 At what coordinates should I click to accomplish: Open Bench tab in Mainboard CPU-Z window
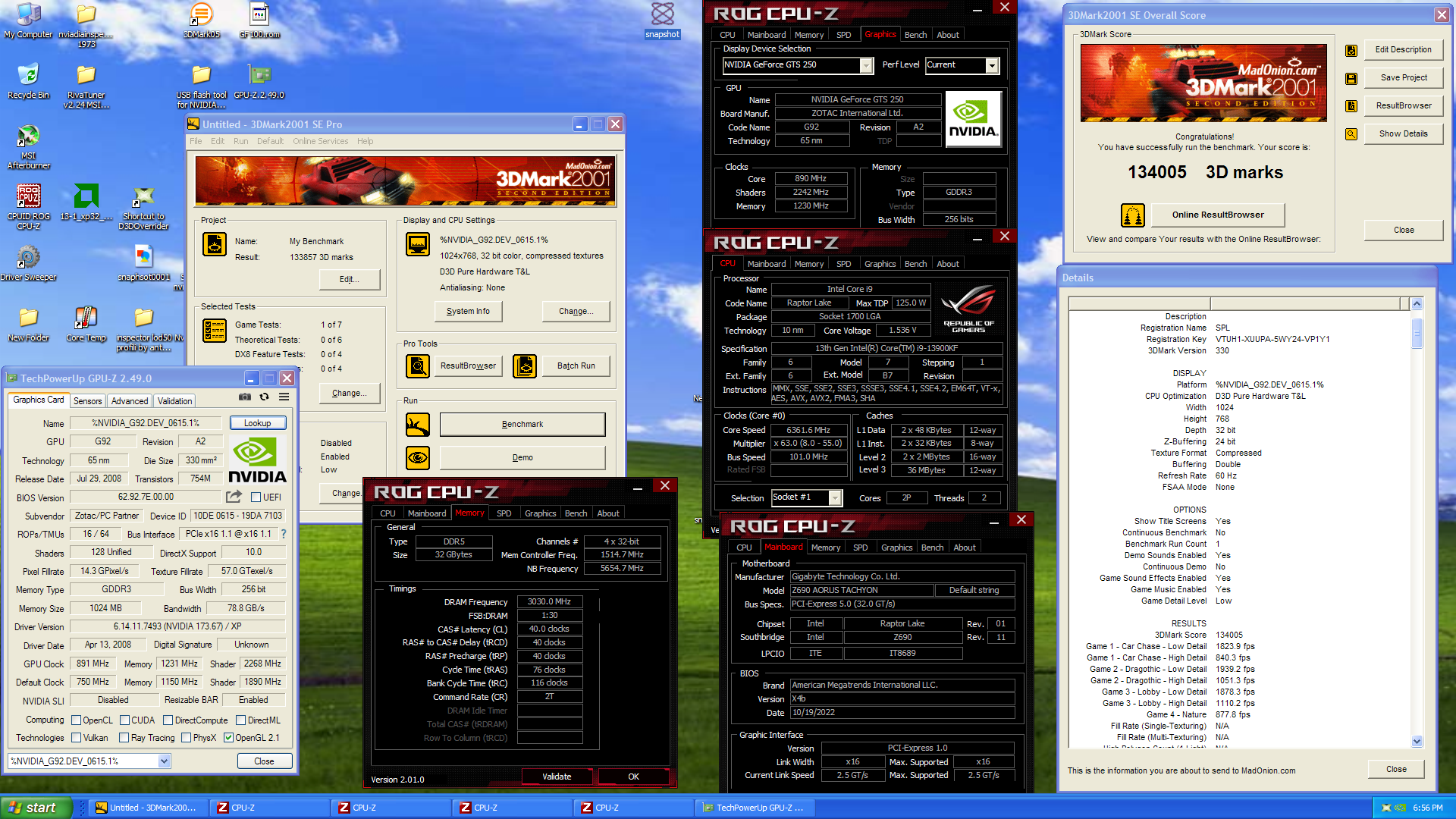[932, 548]
